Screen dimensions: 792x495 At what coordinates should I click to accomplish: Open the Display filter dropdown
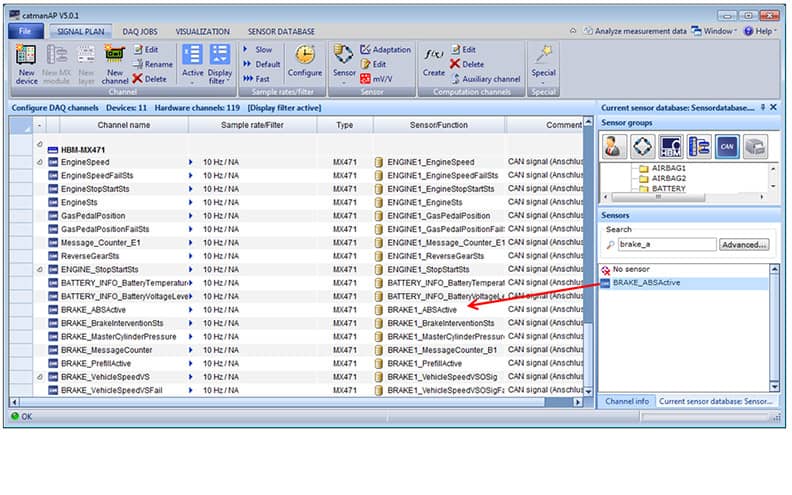click(x=220, y=64)
